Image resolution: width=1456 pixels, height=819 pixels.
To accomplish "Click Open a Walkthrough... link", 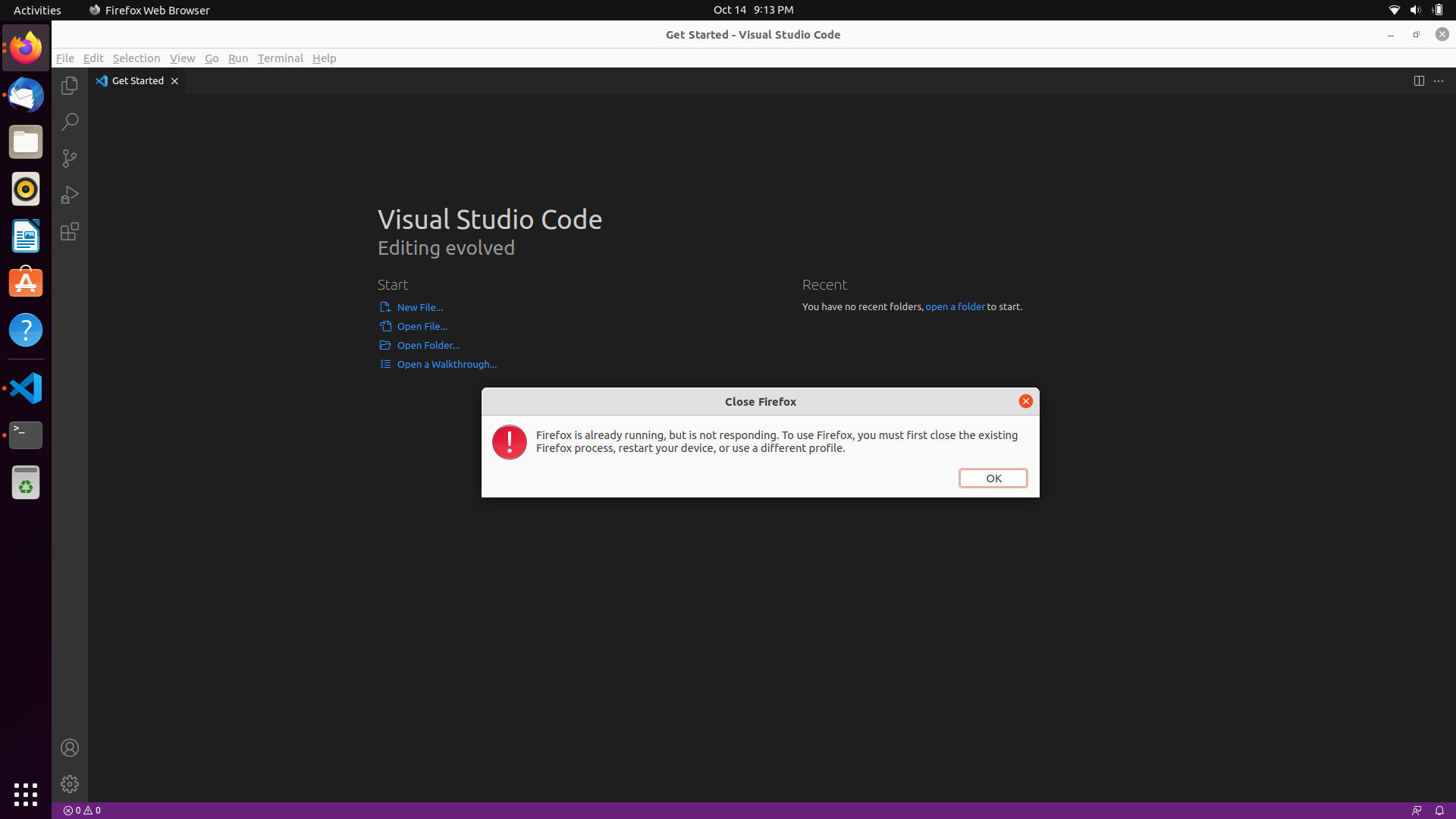I will (447, 364).
